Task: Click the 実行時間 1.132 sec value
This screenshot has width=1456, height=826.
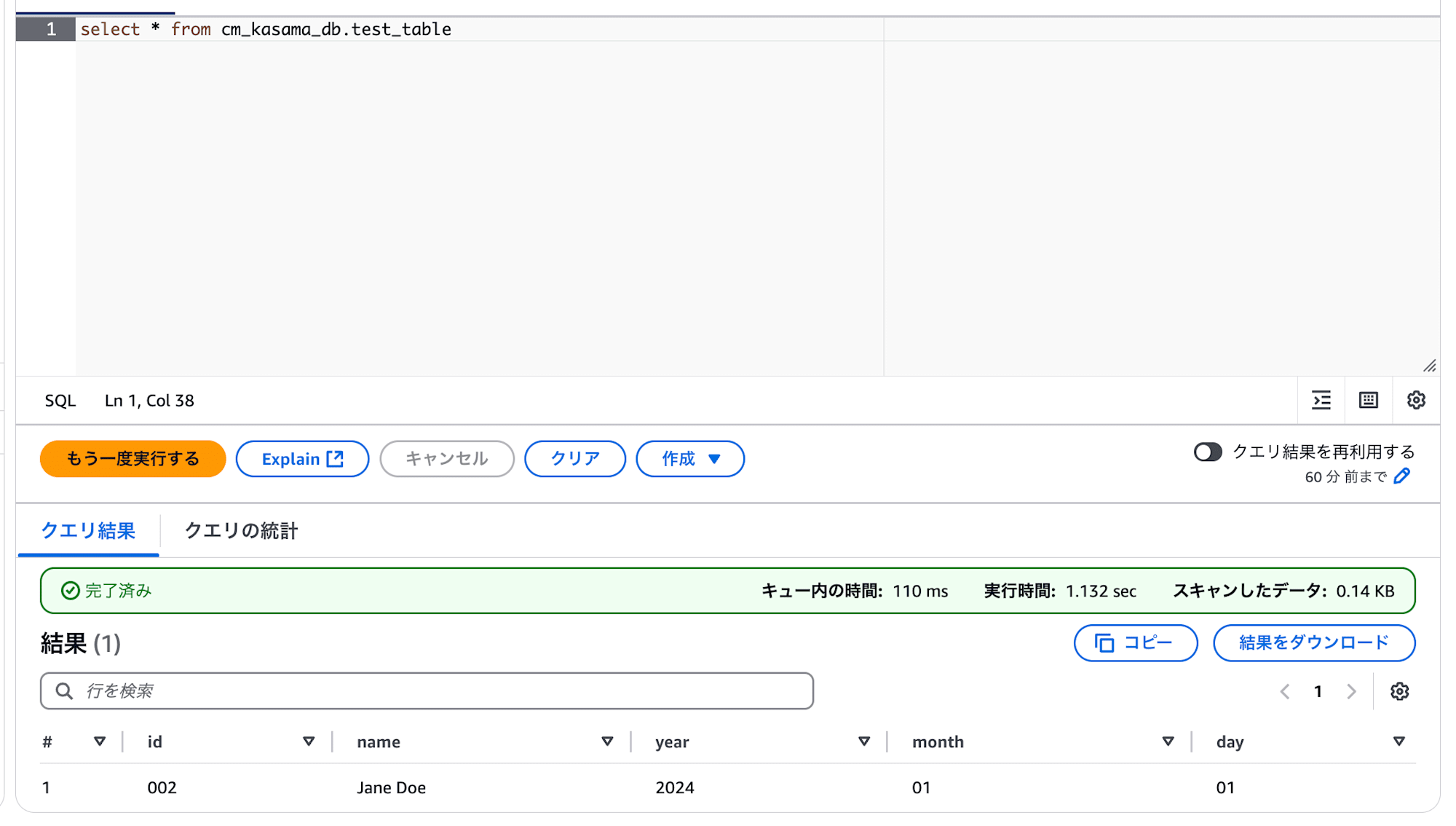Action: (x=1101, y=591)
